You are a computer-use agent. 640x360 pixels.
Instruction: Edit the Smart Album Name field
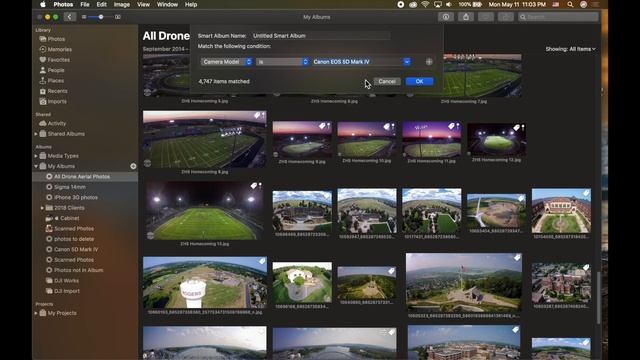click(x=321, y=36)
